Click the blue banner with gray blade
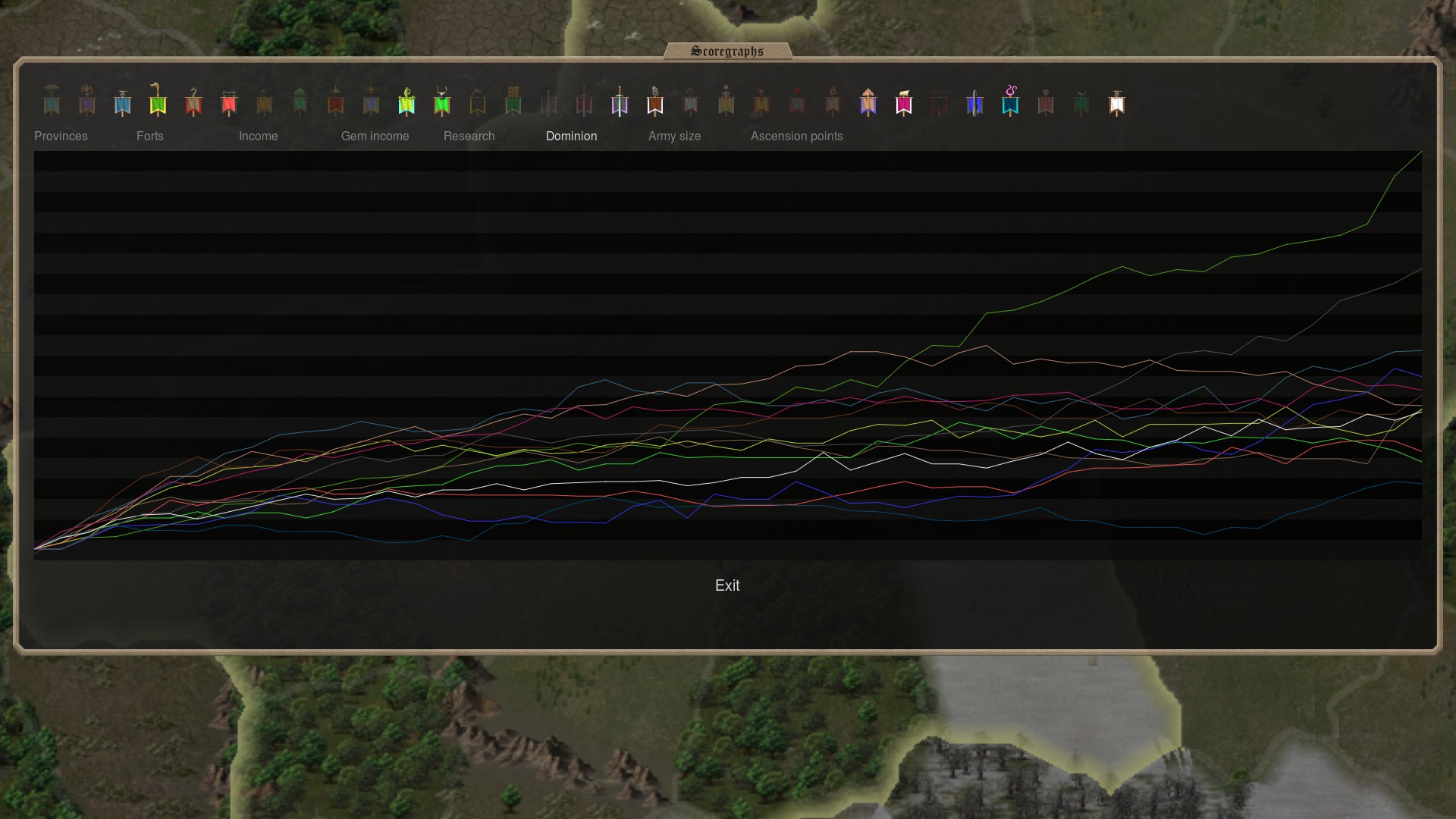This screenshot has height=819, width=1456. point(974,102)
